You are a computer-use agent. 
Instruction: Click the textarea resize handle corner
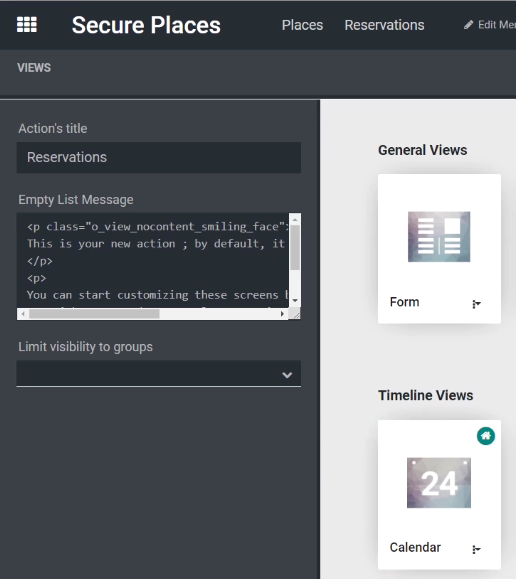coord(296,315)
